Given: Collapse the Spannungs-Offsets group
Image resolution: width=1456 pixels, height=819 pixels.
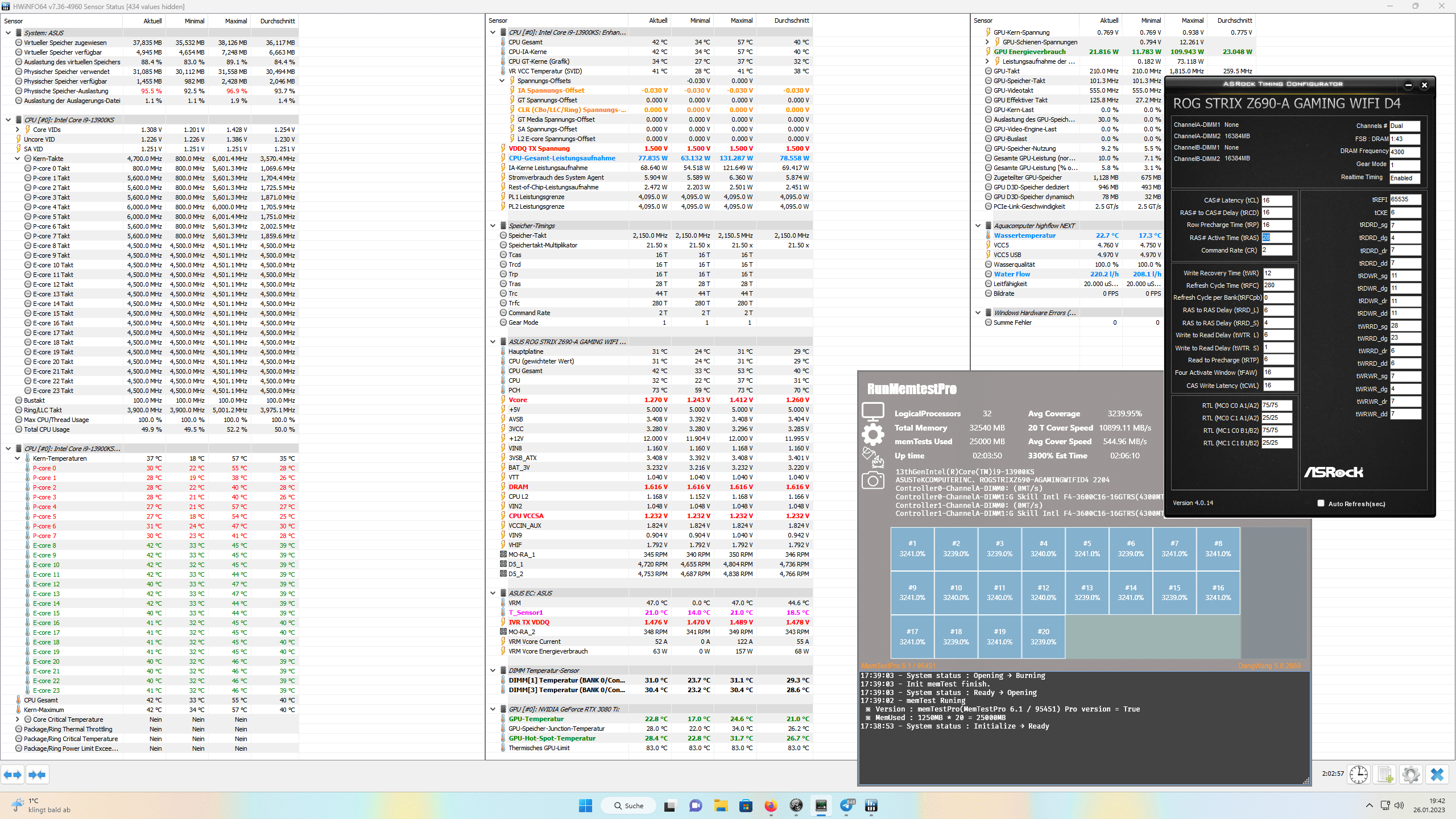Looking at the screenshot, I should pos(502,81).
